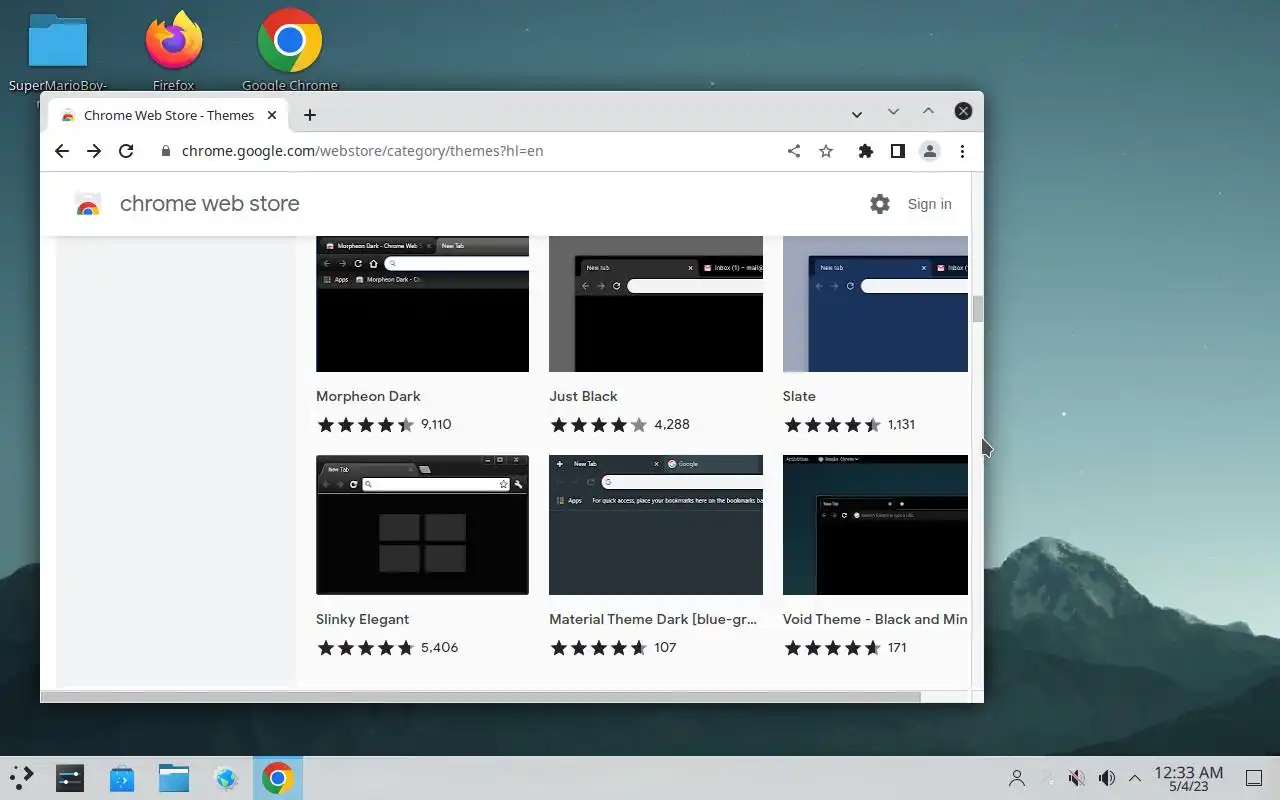Share this page using the share icon
This screenshot has width=1280, height=800.
point(794,151)
